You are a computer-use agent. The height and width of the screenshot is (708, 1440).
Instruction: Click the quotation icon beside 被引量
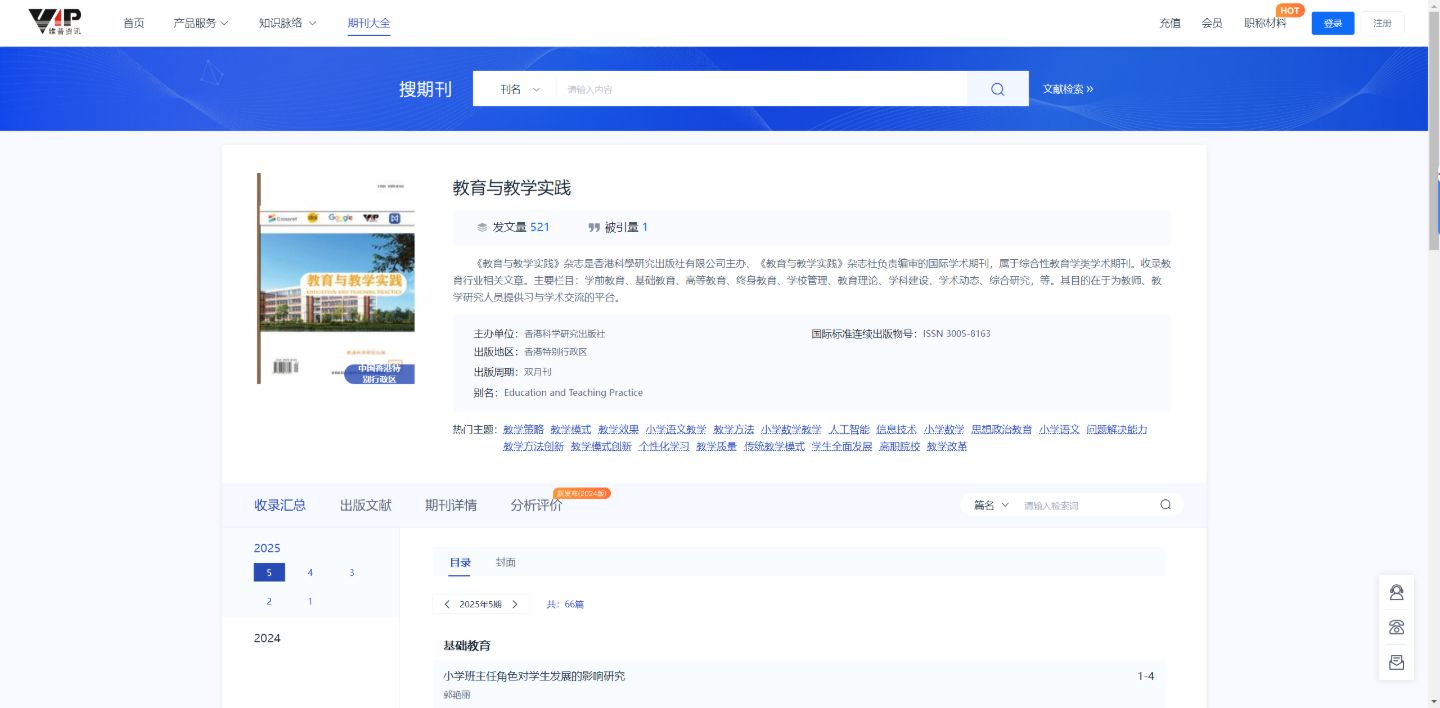592,227
